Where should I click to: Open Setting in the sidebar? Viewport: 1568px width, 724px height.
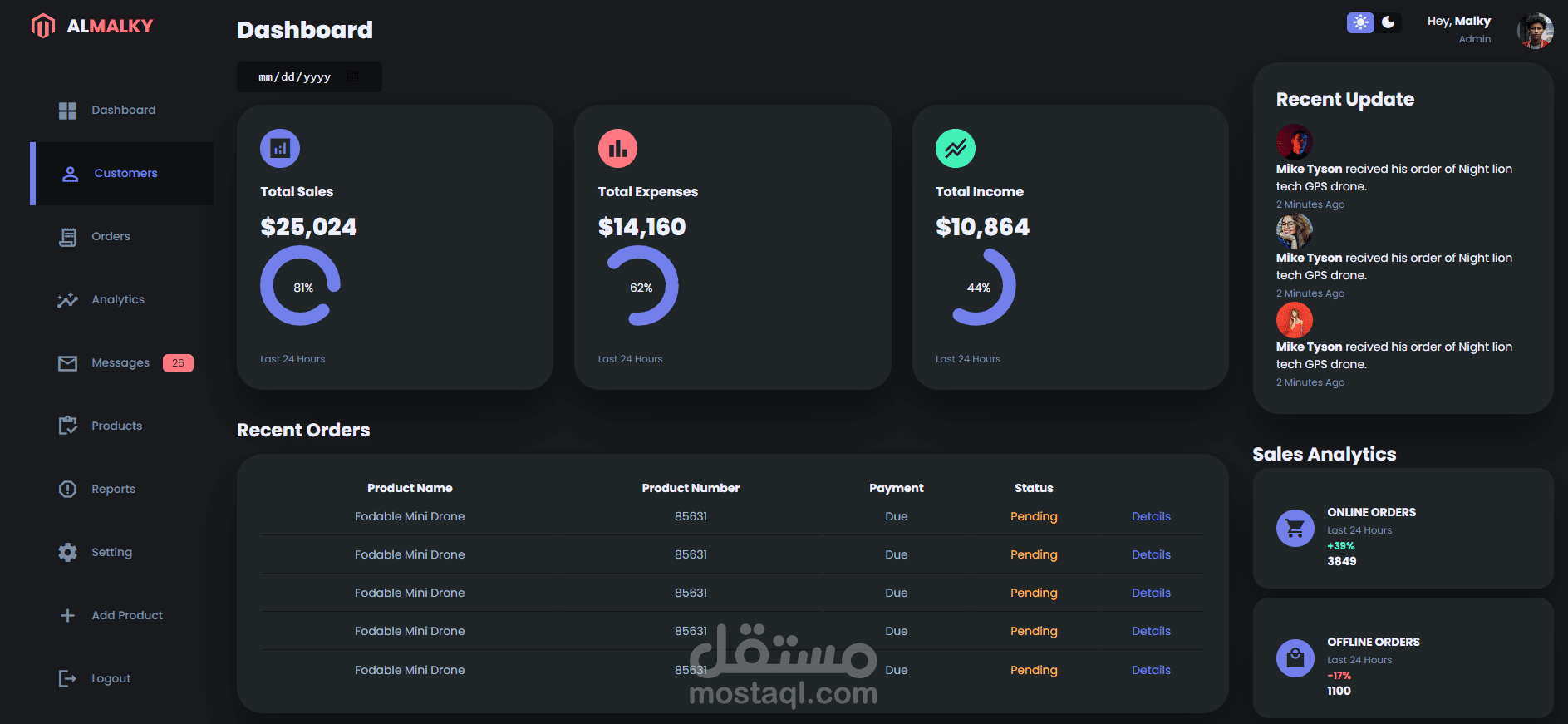122,553
